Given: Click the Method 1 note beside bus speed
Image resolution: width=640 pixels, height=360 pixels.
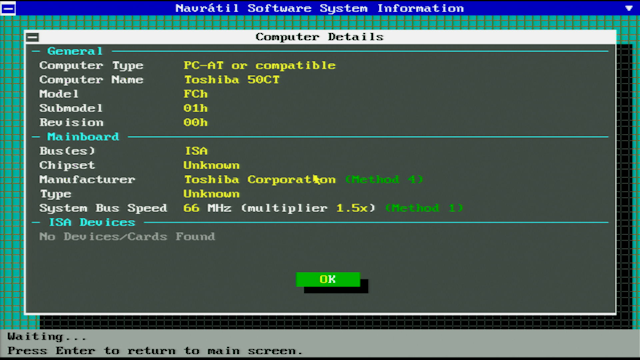Looking at the screenshot, I should 424,208.
